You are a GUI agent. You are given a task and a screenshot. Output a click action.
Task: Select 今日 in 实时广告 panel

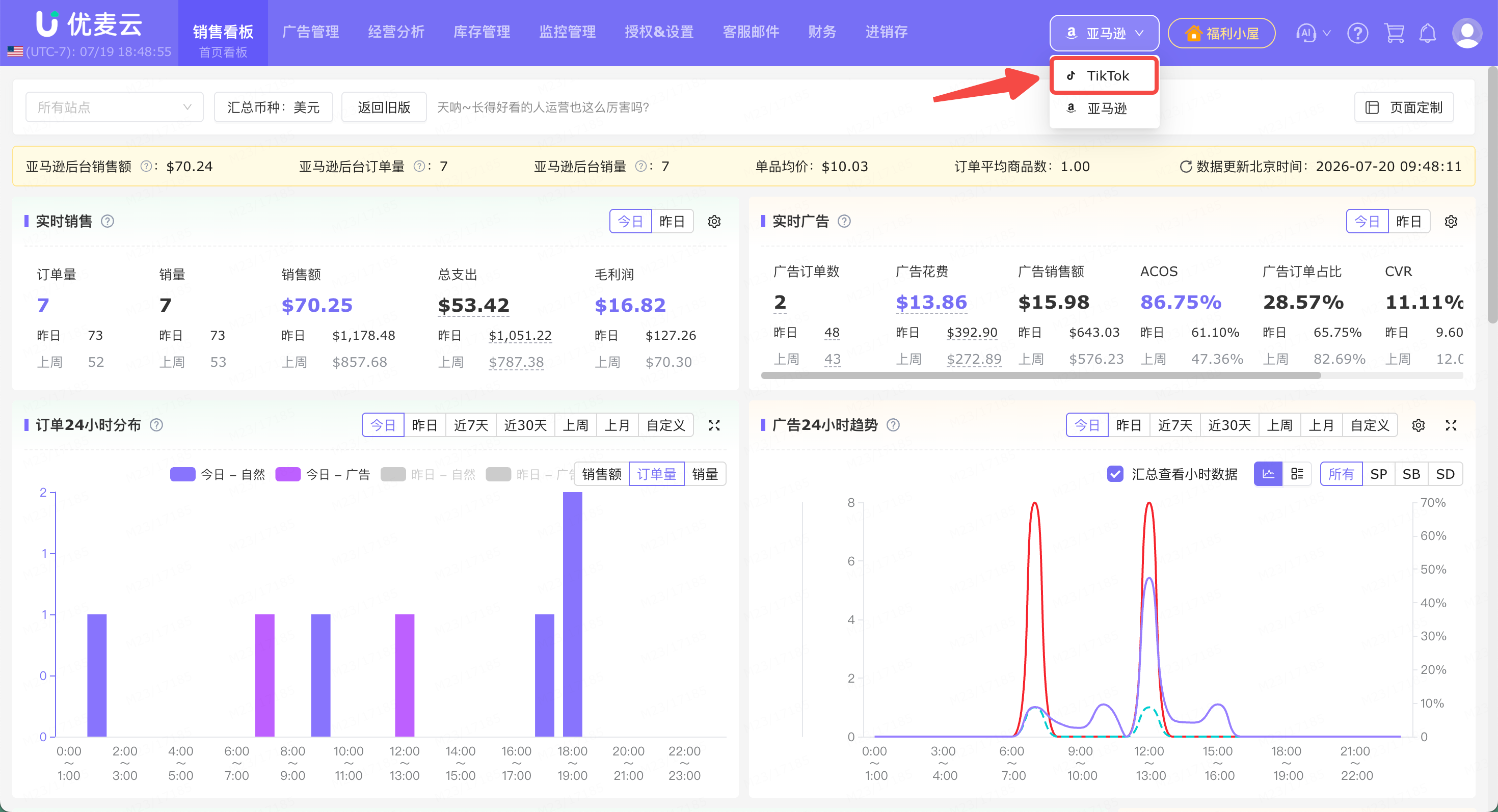(x=1367, y=222)
